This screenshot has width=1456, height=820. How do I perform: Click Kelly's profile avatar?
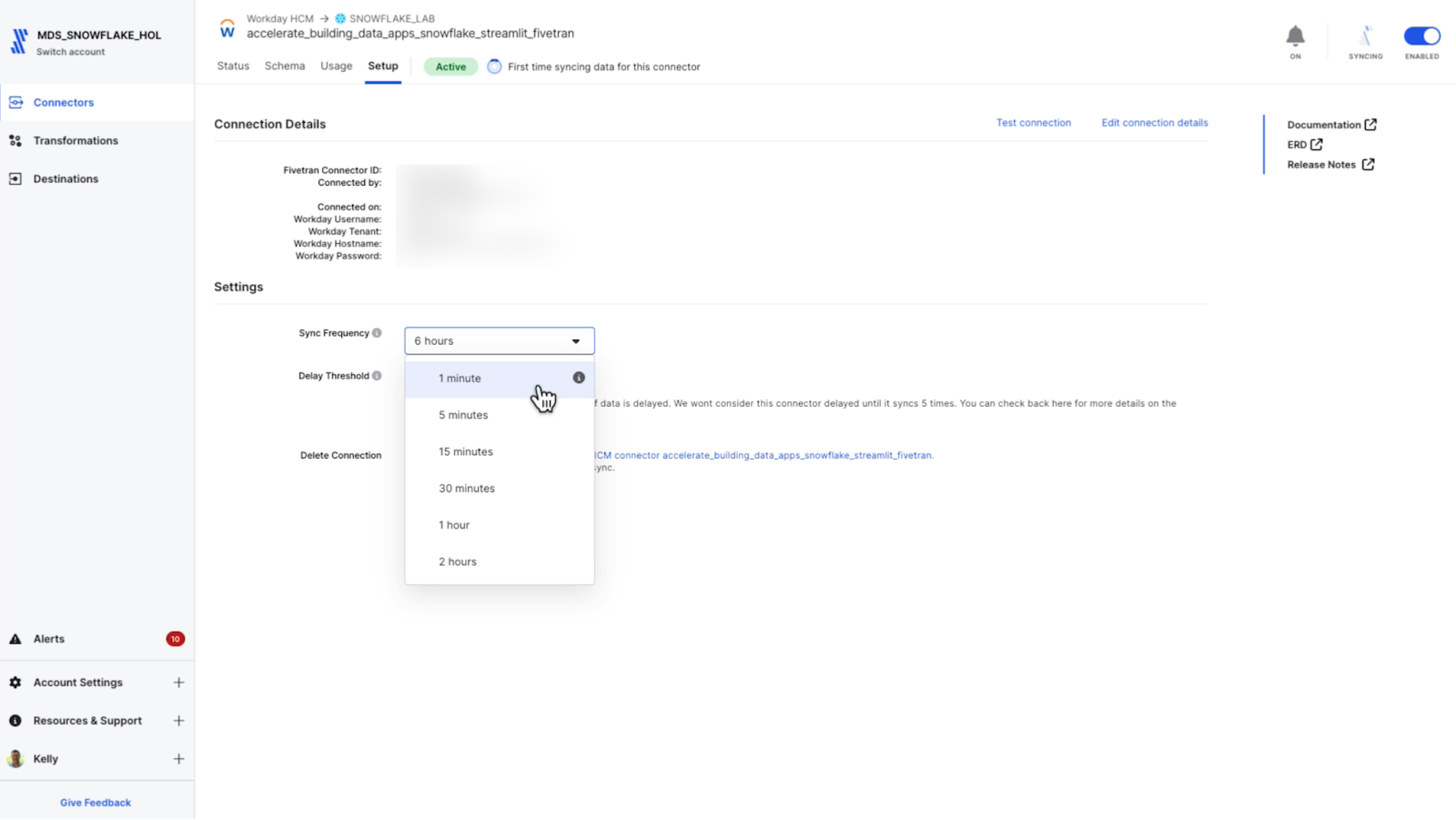tap(15, 758)
